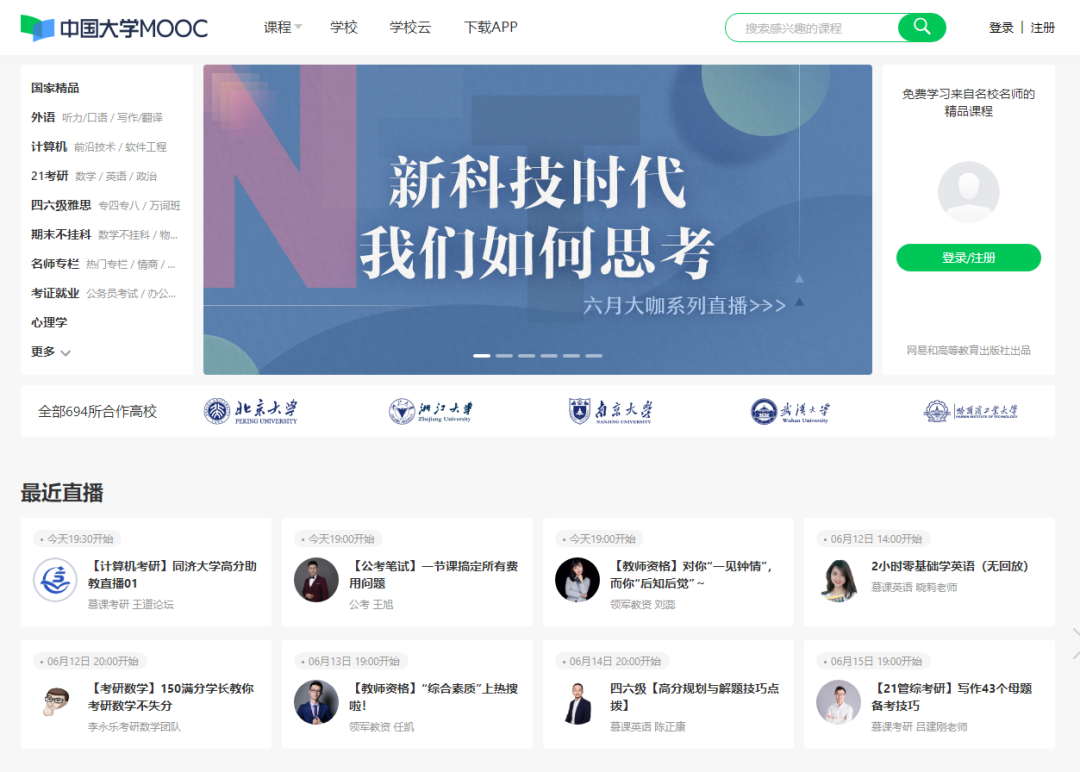
Task: Click the green search magnifier button
Action: (x=922, y=28)
